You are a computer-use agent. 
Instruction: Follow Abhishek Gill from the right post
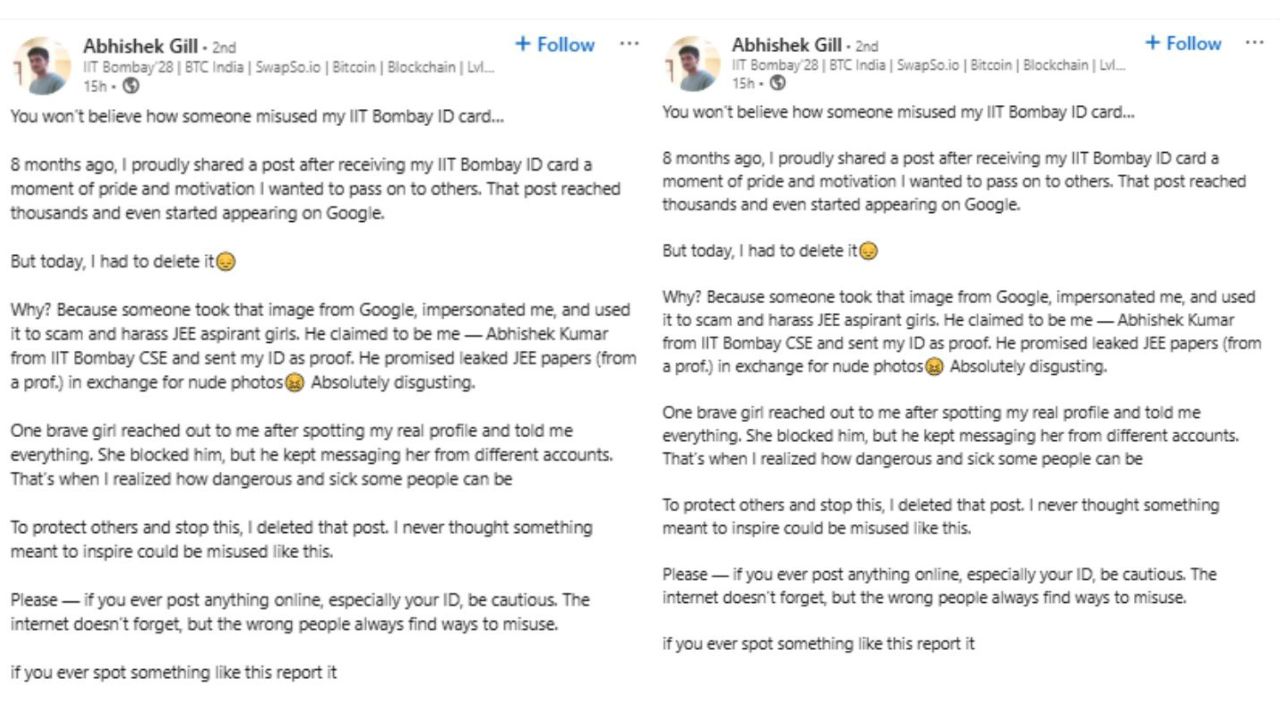(1183, 44)
